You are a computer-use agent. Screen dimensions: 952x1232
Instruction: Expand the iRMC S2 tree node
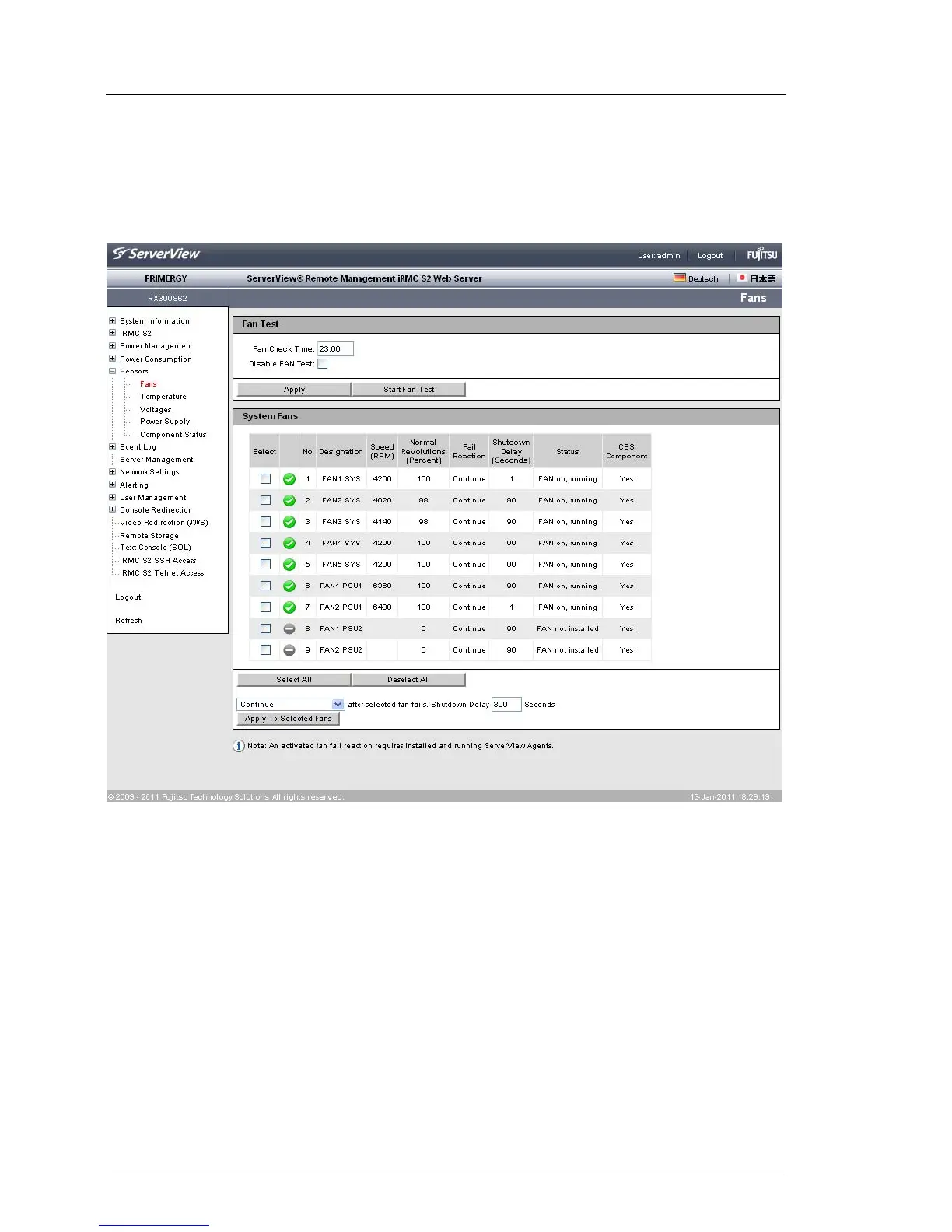tap(113, 333)
